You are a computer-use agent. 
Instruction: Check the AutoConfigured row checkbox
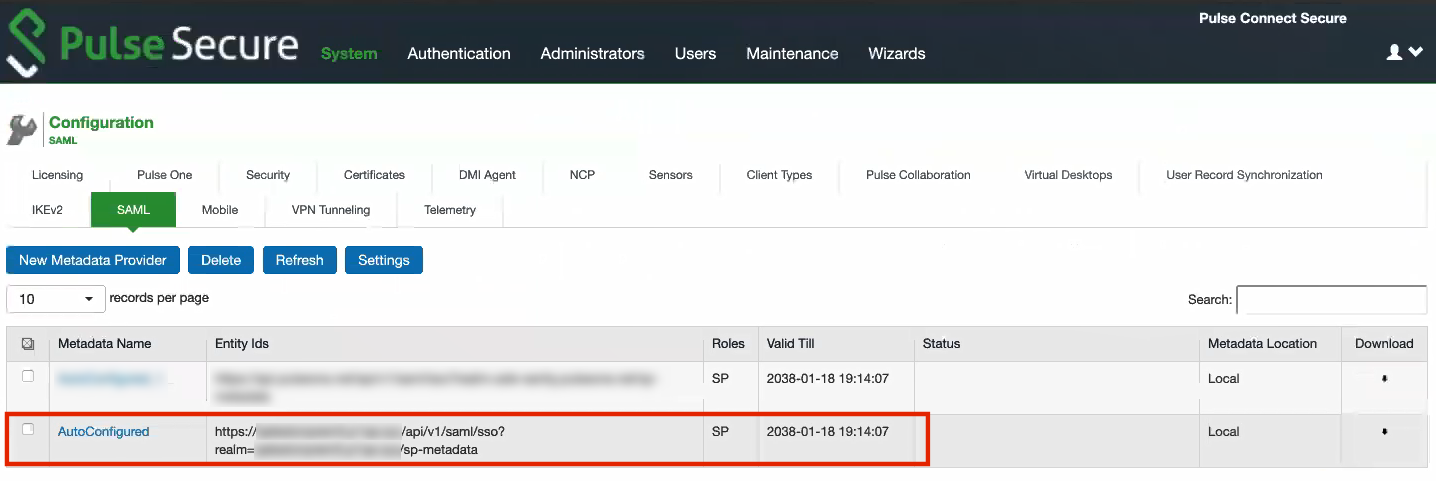click(28, 429)
